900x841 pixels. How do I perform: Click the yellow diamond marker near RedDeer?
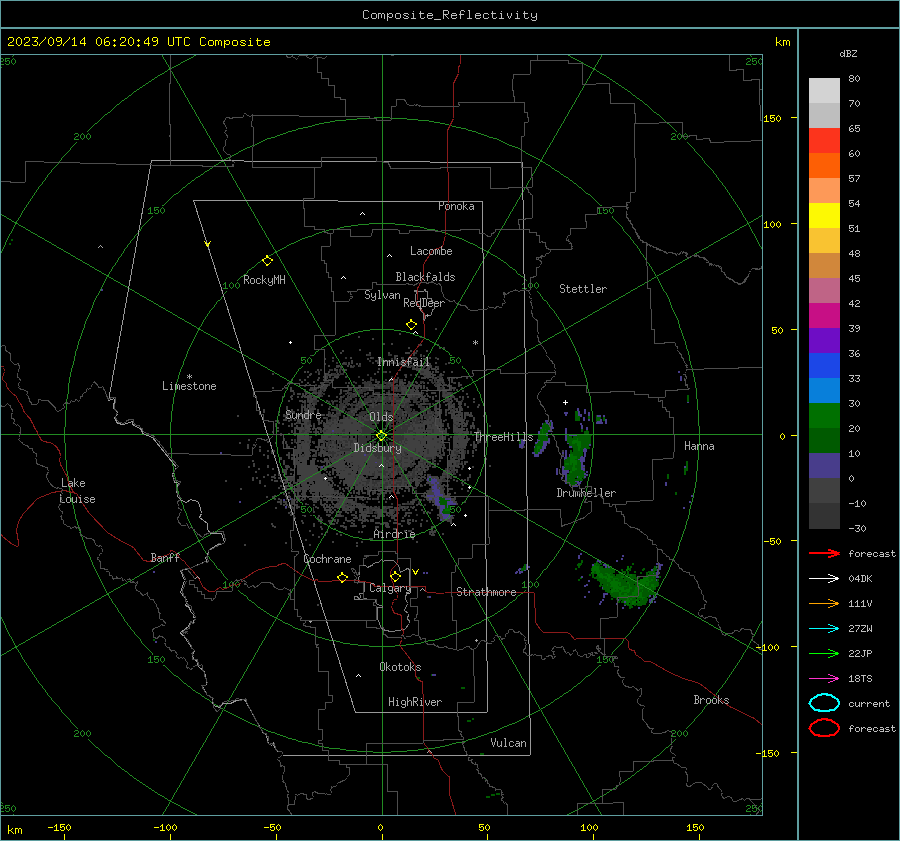click(x=411, y=325)
